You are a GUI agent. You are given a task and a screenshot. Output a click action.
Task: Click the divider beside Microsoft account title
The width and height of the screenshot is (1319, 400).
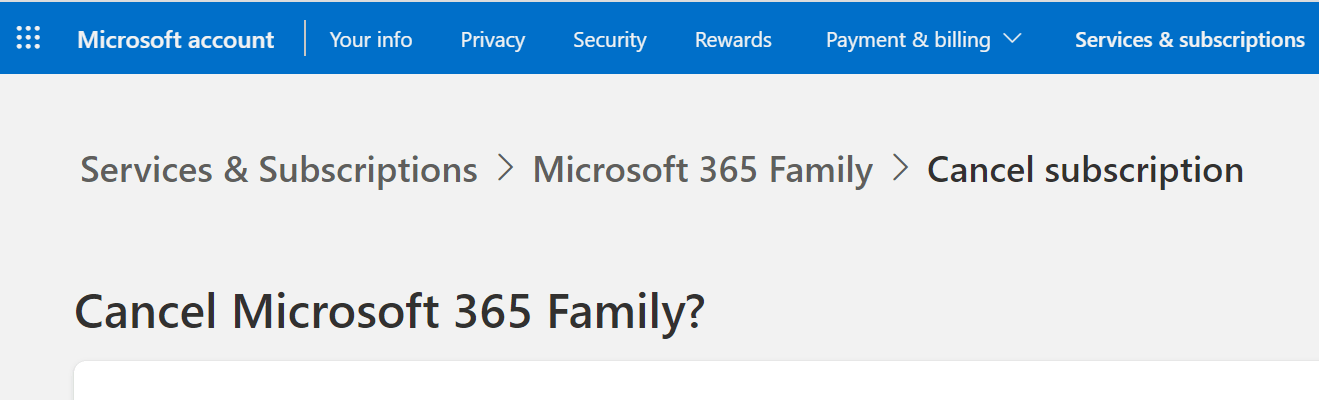(x=305, y=39)
